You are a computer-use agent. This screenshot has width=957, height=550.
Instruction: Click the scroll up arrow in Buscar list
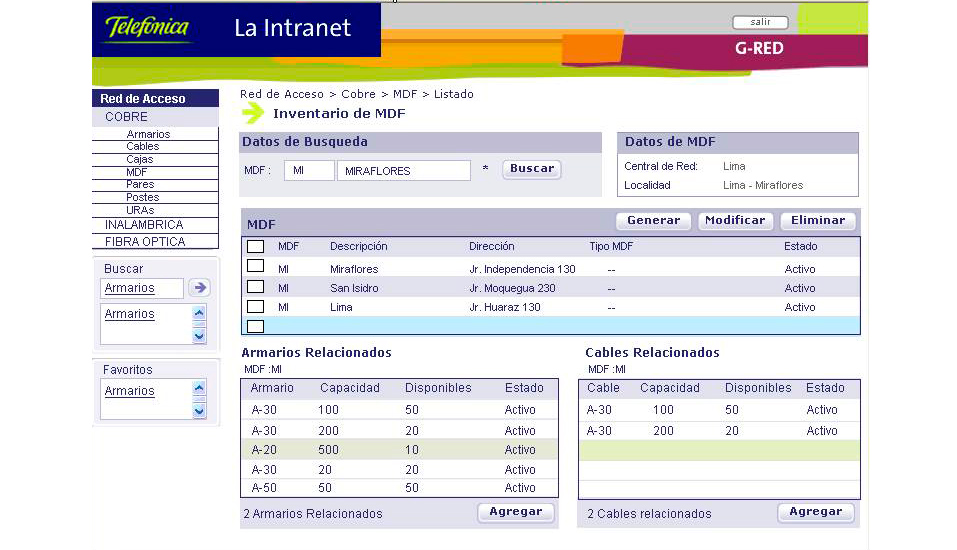pyautogui.click(x=199, y=313)
